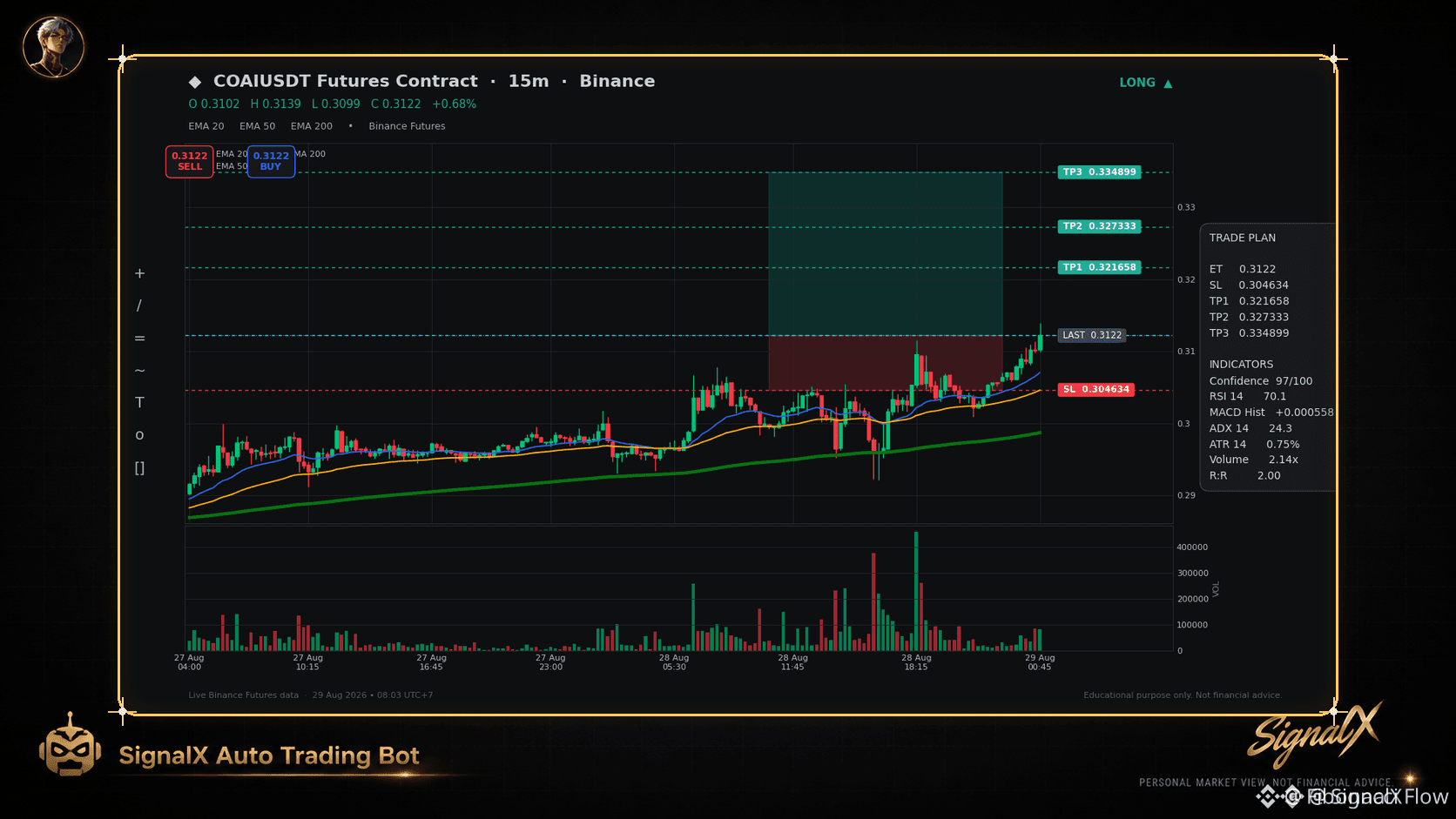The width and height of the screenshot is (1456, 819).
Task: Click the TRADE PLAN panel heading
Action: (x=1243, y=238)
